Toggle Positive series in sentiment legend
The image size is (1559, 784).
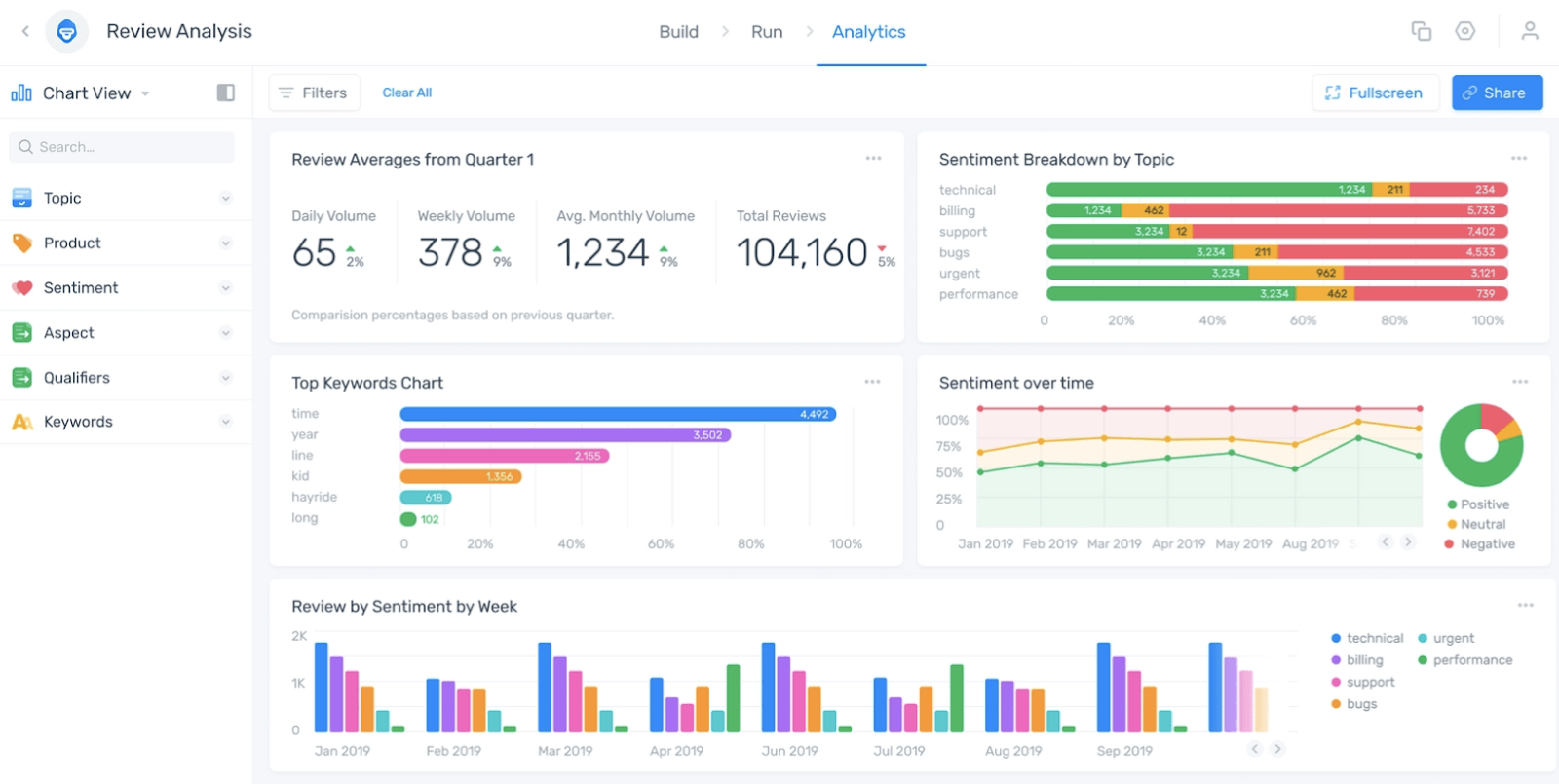(1477, 504)
